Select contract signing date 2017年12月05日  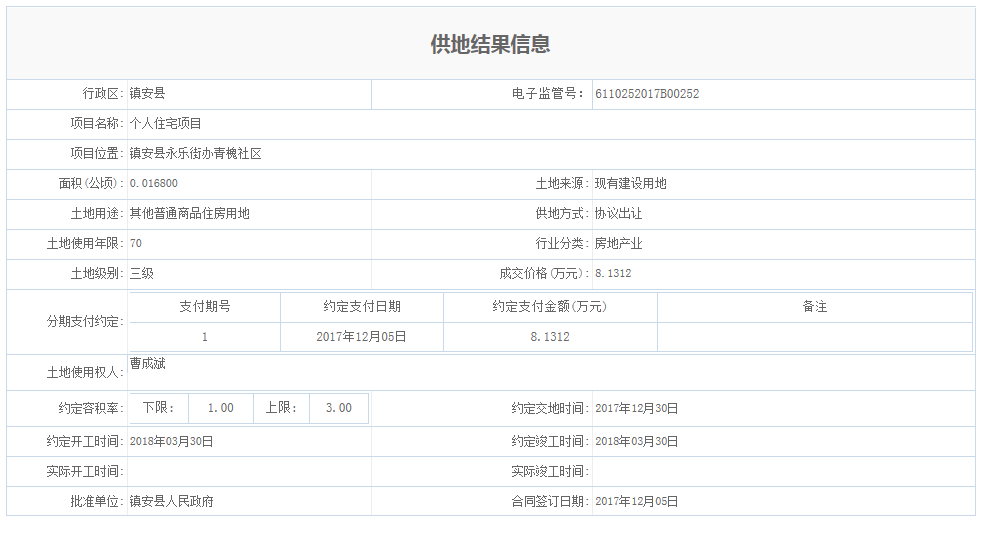(x=637, y=502)
